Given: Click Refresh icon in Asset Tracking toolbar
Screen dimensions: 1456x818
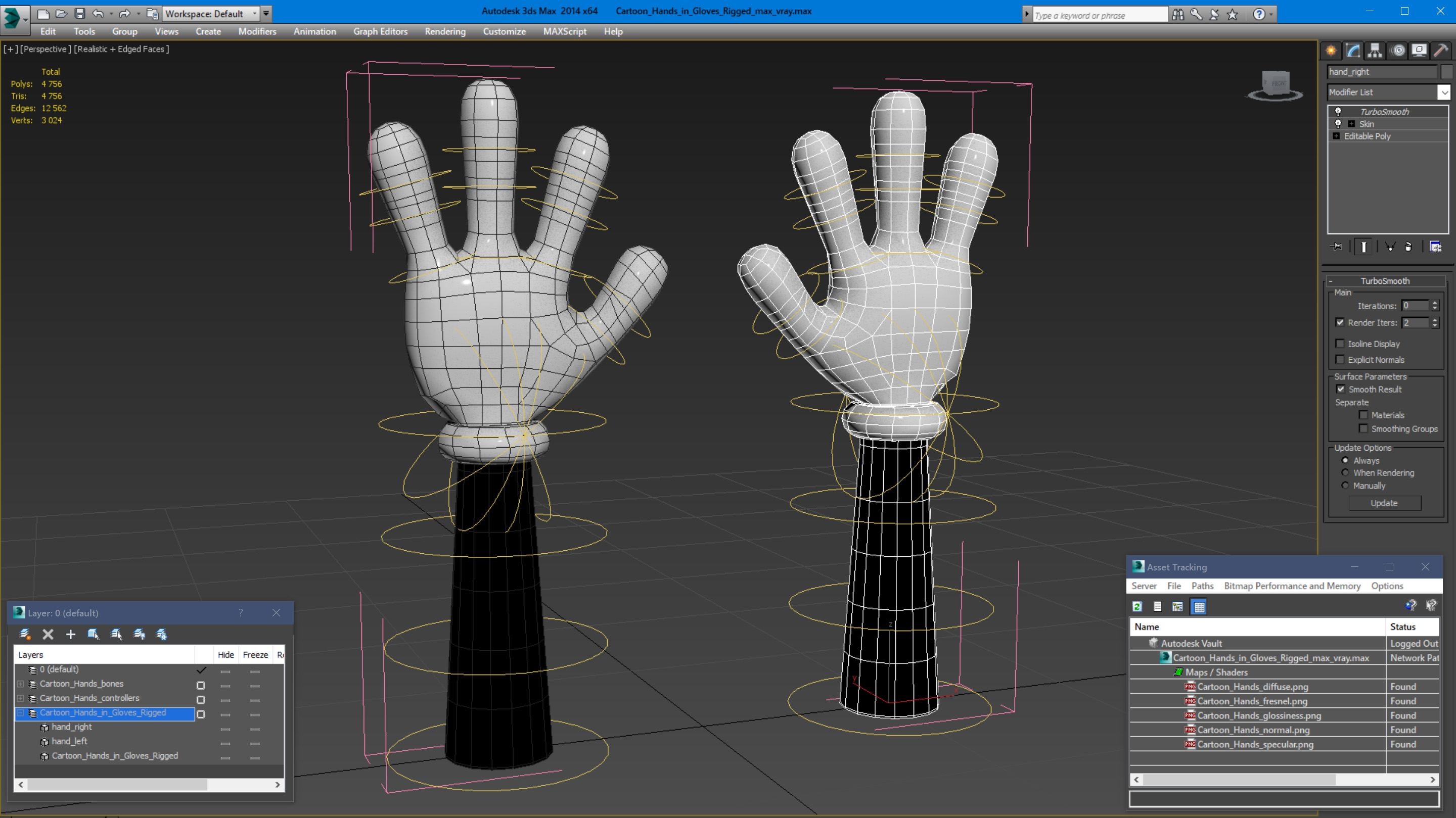Looking at the screenshot, I should pos(1137,607).
